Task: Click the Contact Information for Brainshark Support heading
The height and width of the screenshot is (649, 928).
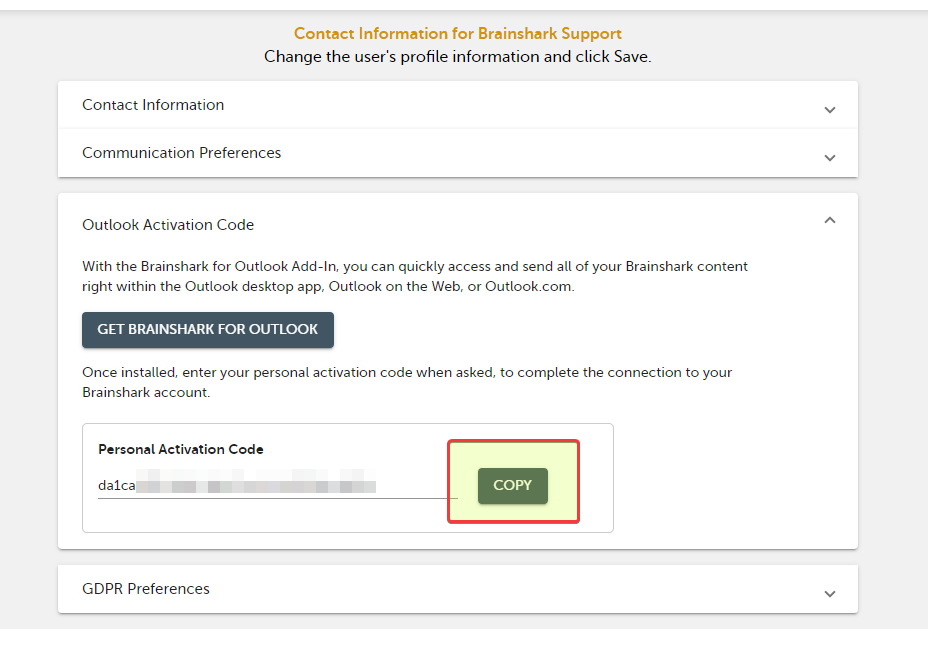Action: [x=457, y=34]
